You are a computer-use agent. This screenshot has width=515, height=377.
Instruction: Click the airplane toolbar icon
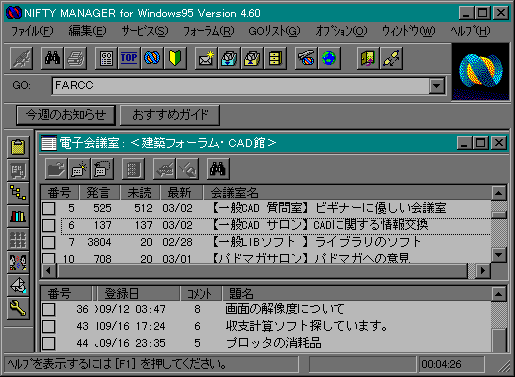pos(306,58)
